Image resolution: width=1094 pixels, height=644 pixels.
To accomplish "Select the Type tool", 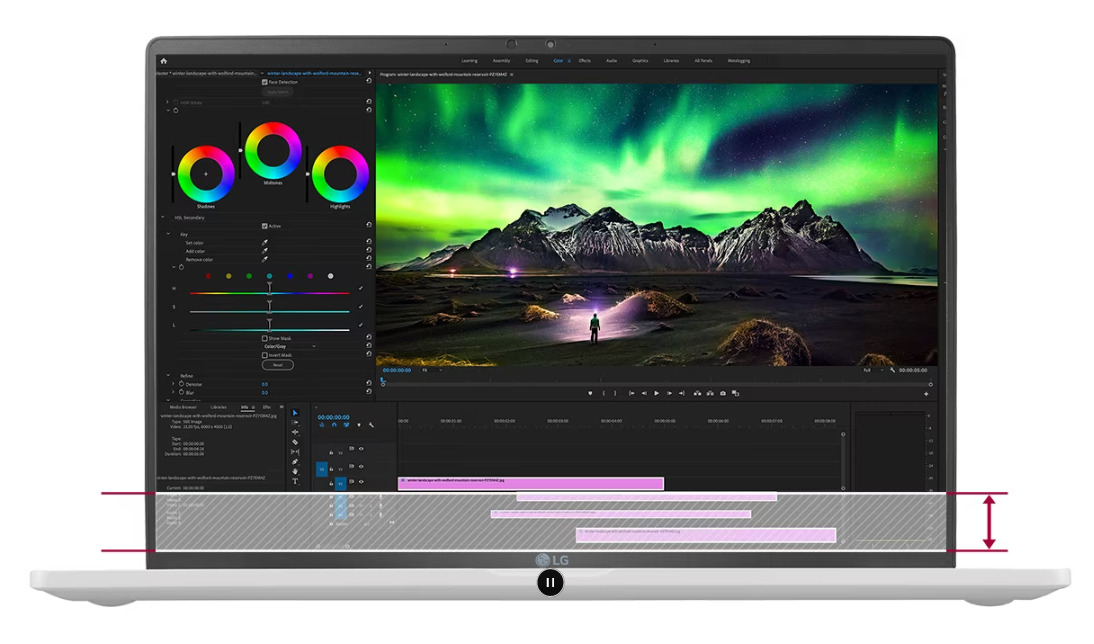I will 295,481.
